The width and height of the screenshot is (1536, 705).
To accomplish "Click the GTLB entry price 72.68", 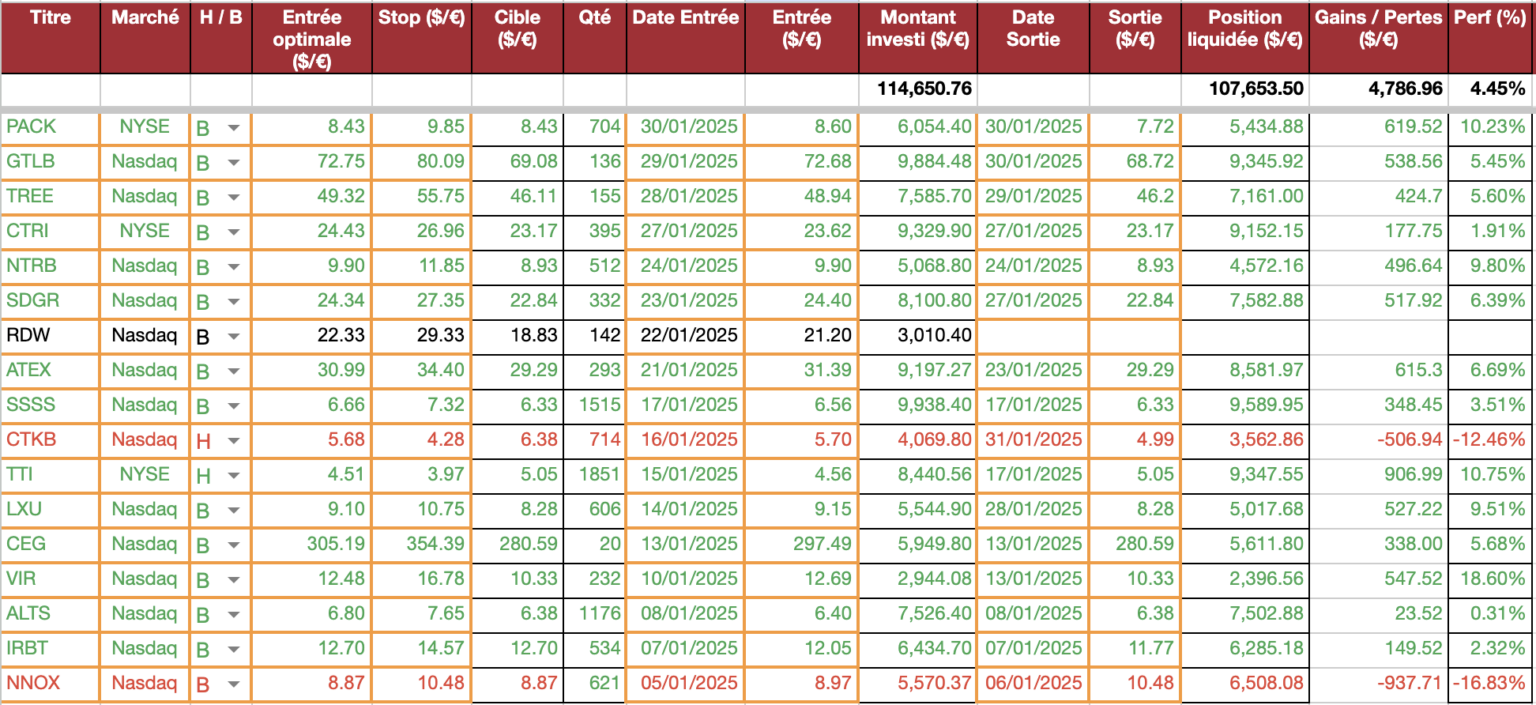I will point(802,162).
